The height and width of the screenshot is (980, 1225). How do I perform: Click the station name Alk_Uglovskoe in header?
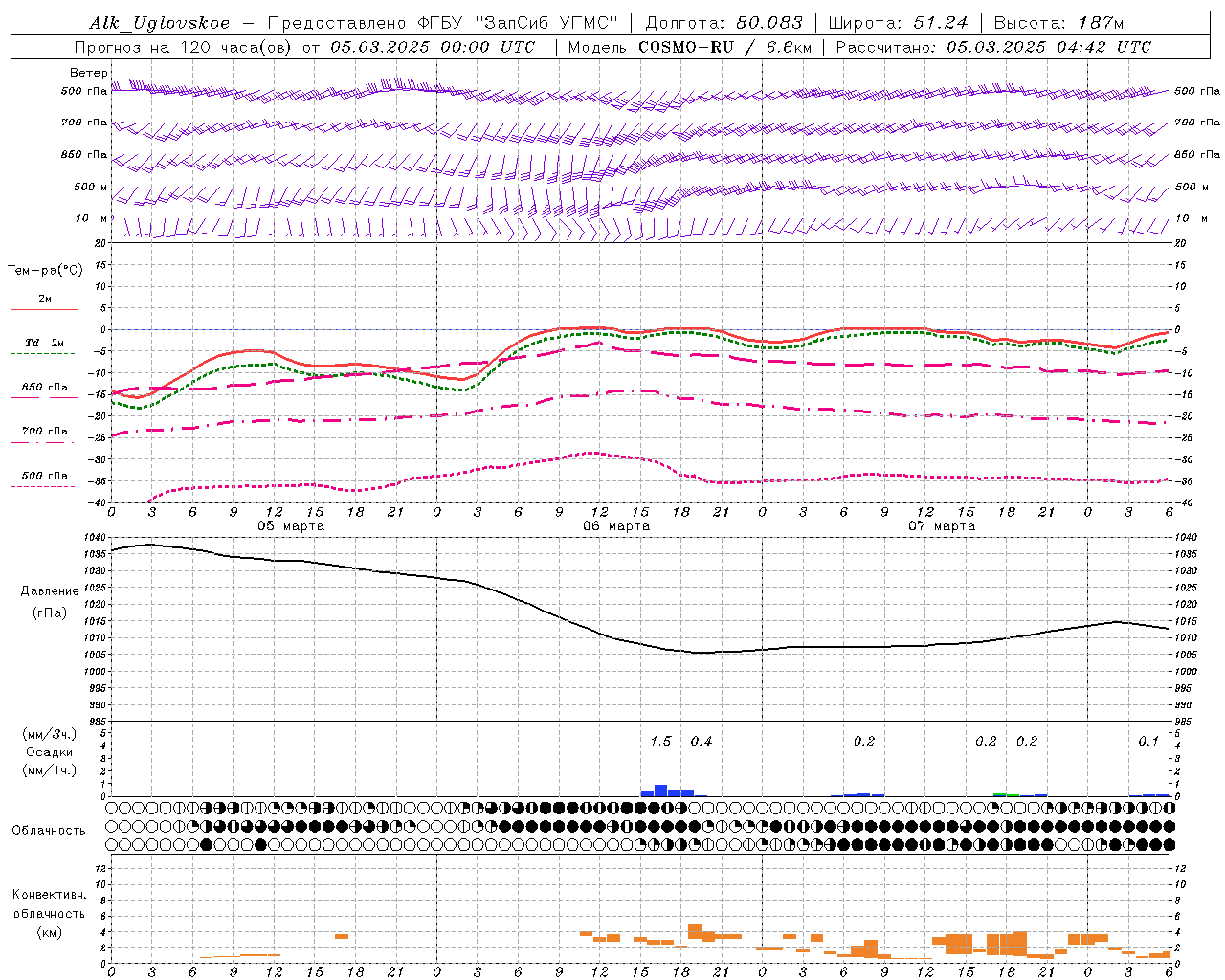click(x=160, y=23)
